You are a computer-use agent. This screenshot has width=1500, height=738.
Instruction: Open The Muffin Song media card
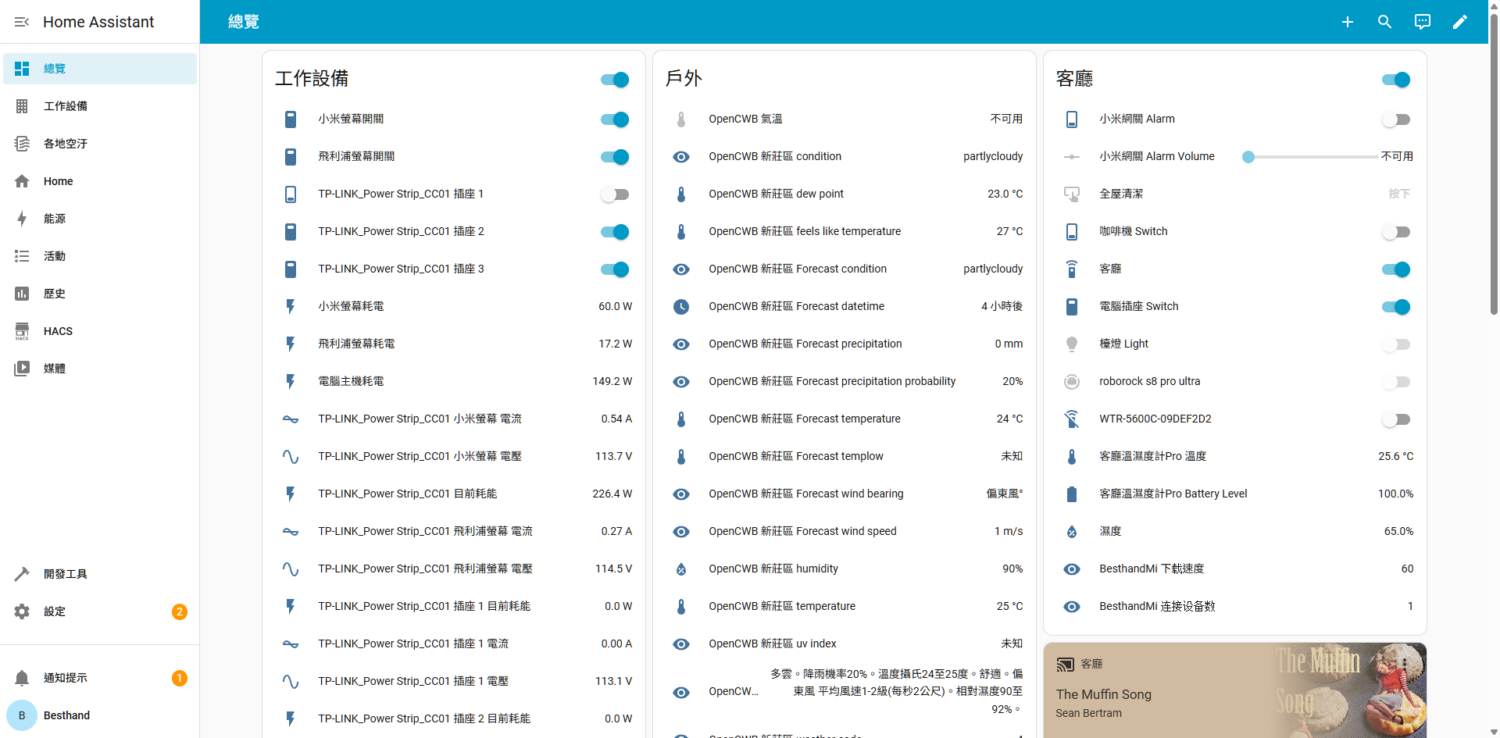tap(1235, 690)
